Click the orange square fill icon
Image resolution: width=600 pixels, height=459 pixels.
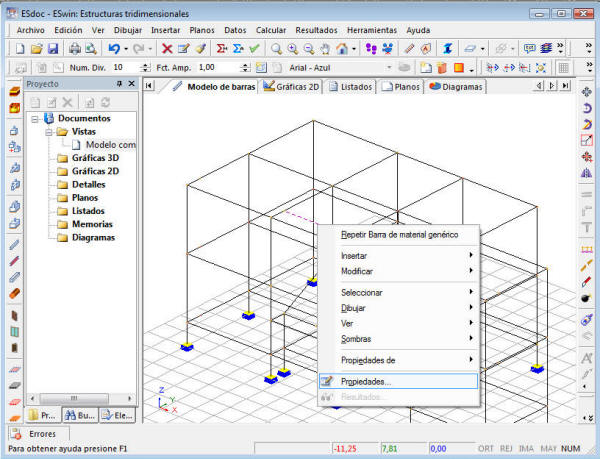[x=459, y=68]
